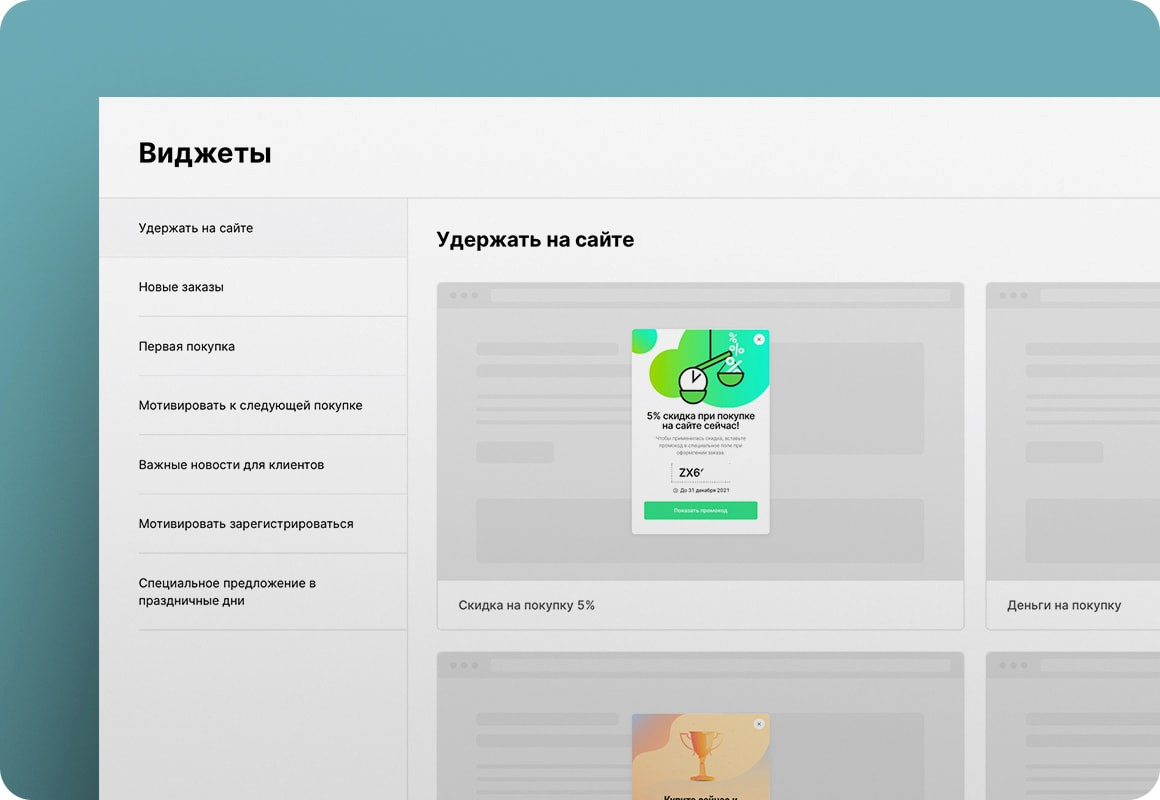Close the 5% discount popup preview
The image size is (1160, 800).
(x=759, y=339)
